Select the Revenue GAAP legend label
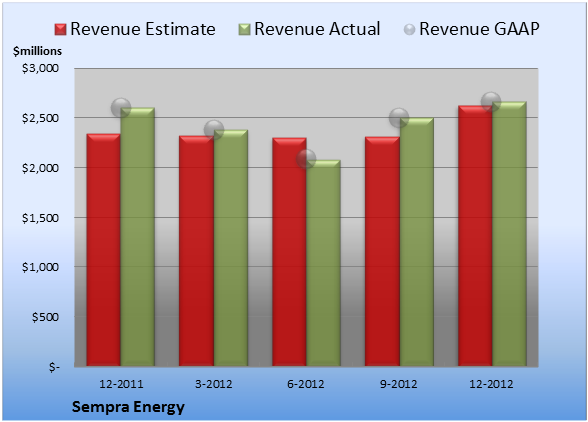The image size is (588, 422). [x=479, y=29]
